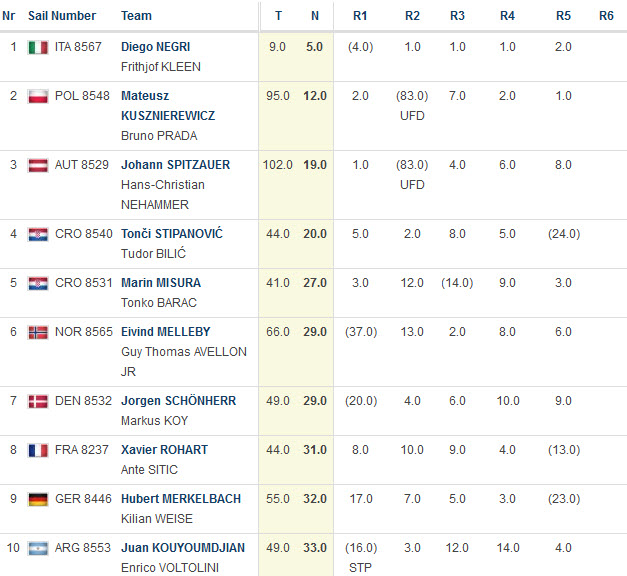Click the Polish flag icon
Viewport: 627px width, 576px height.
click(x=38, y=96)
